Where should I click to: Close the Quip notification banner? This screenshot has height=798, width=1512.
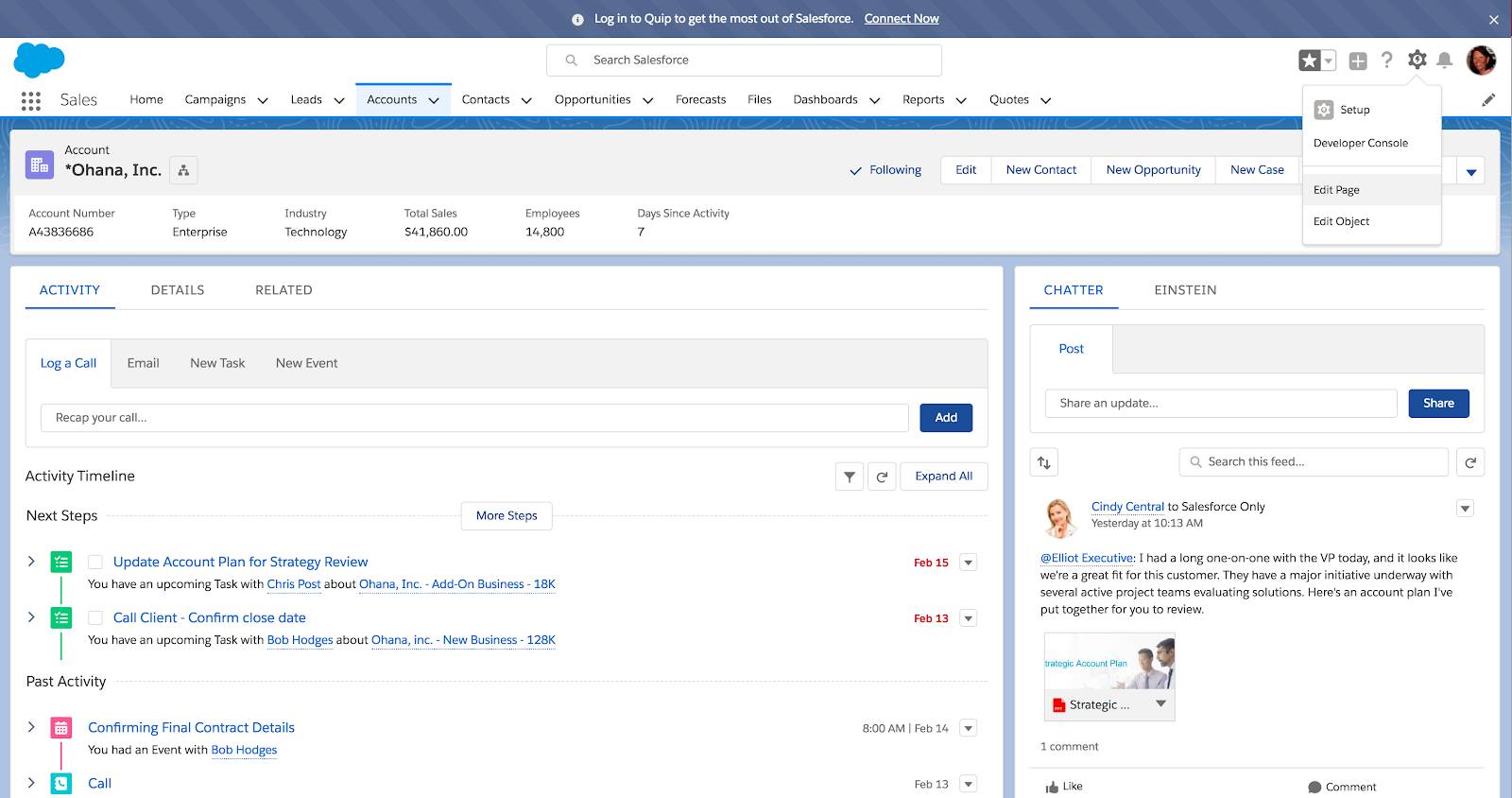click(x=1493, y=19)
